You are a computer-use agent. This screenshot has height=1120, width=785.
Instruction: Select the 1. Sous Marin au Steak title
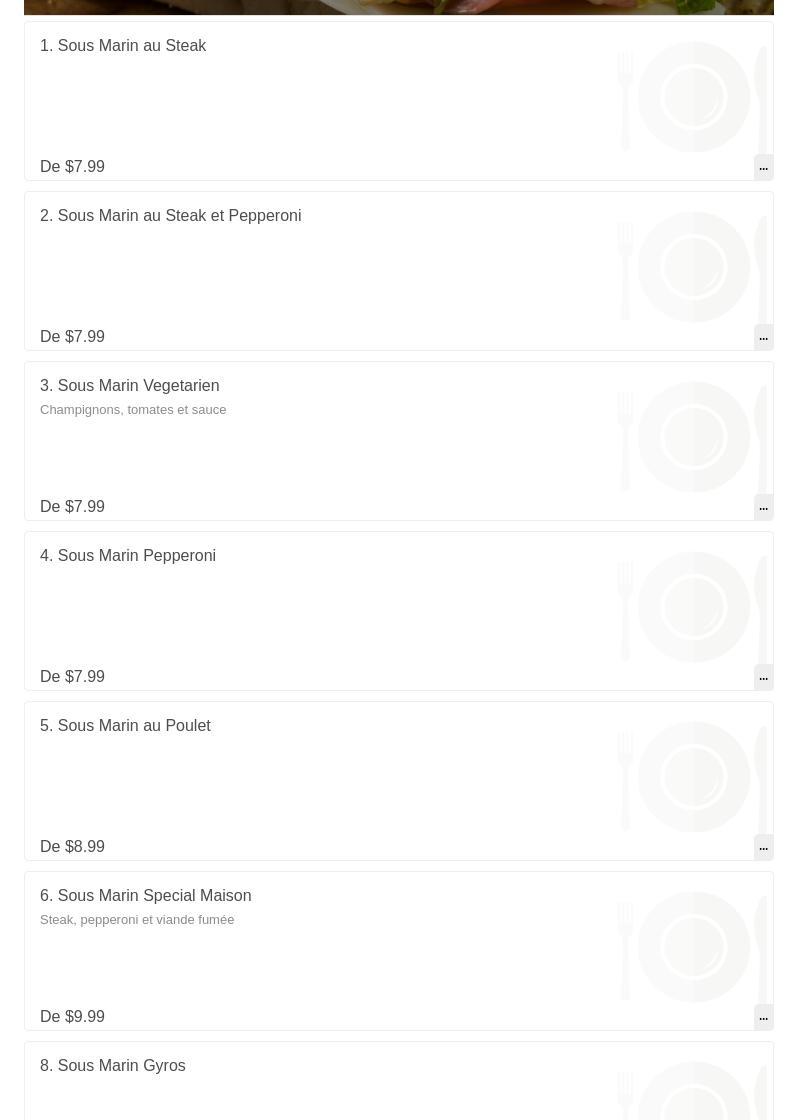(x=123, y=46)
